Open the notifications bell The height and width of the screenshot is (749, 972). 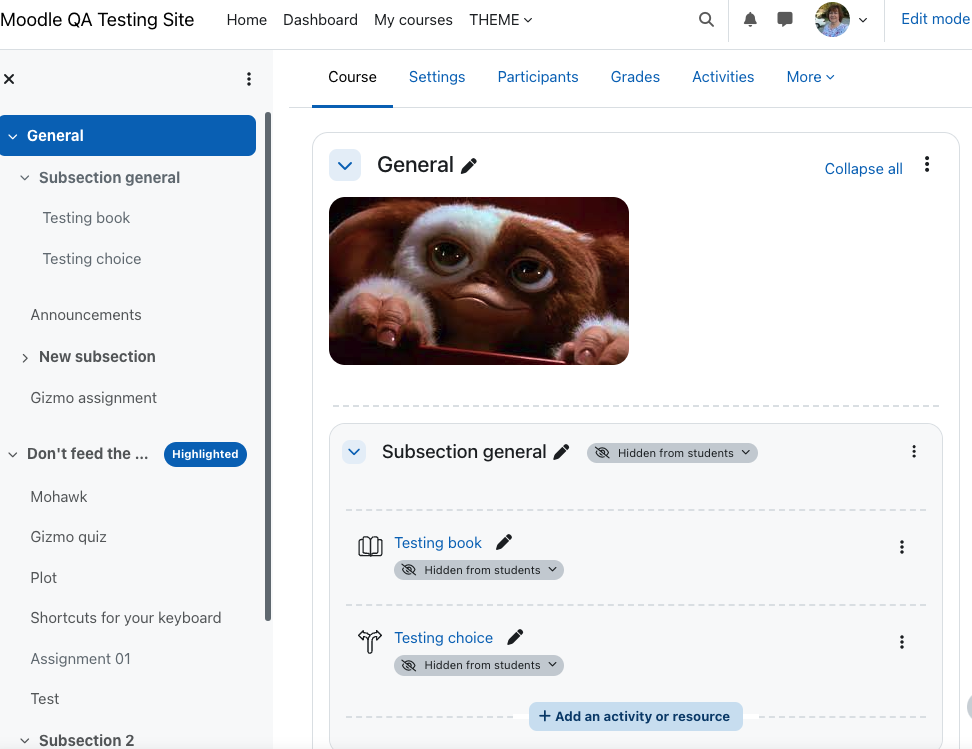750,20
